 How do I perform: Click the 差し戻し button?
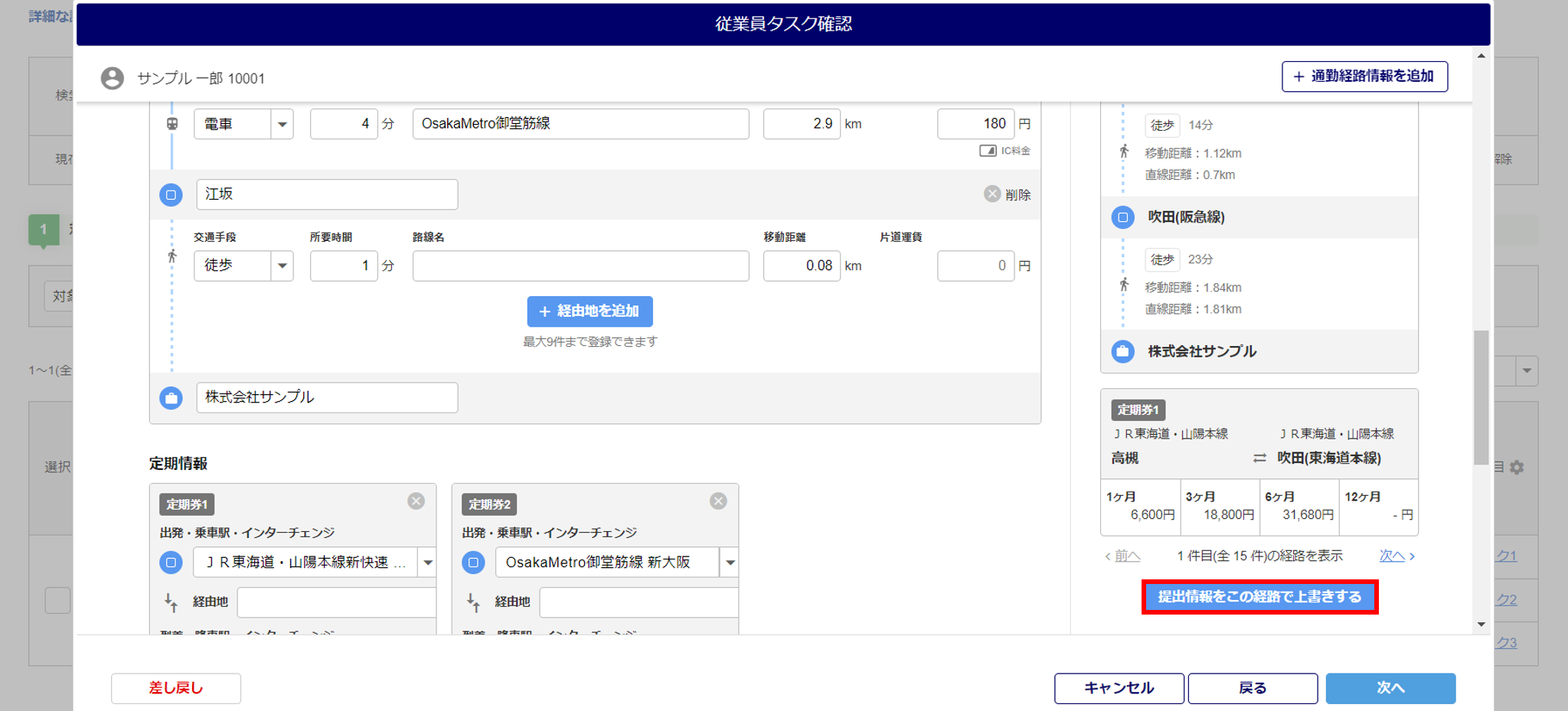pos(176,688)
